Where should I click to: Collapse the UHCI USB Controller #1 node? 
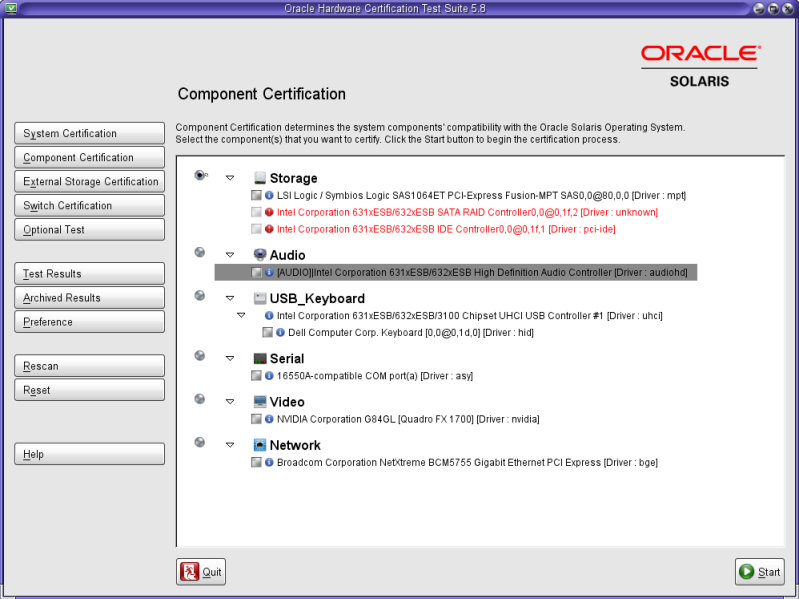click(241, 315)
